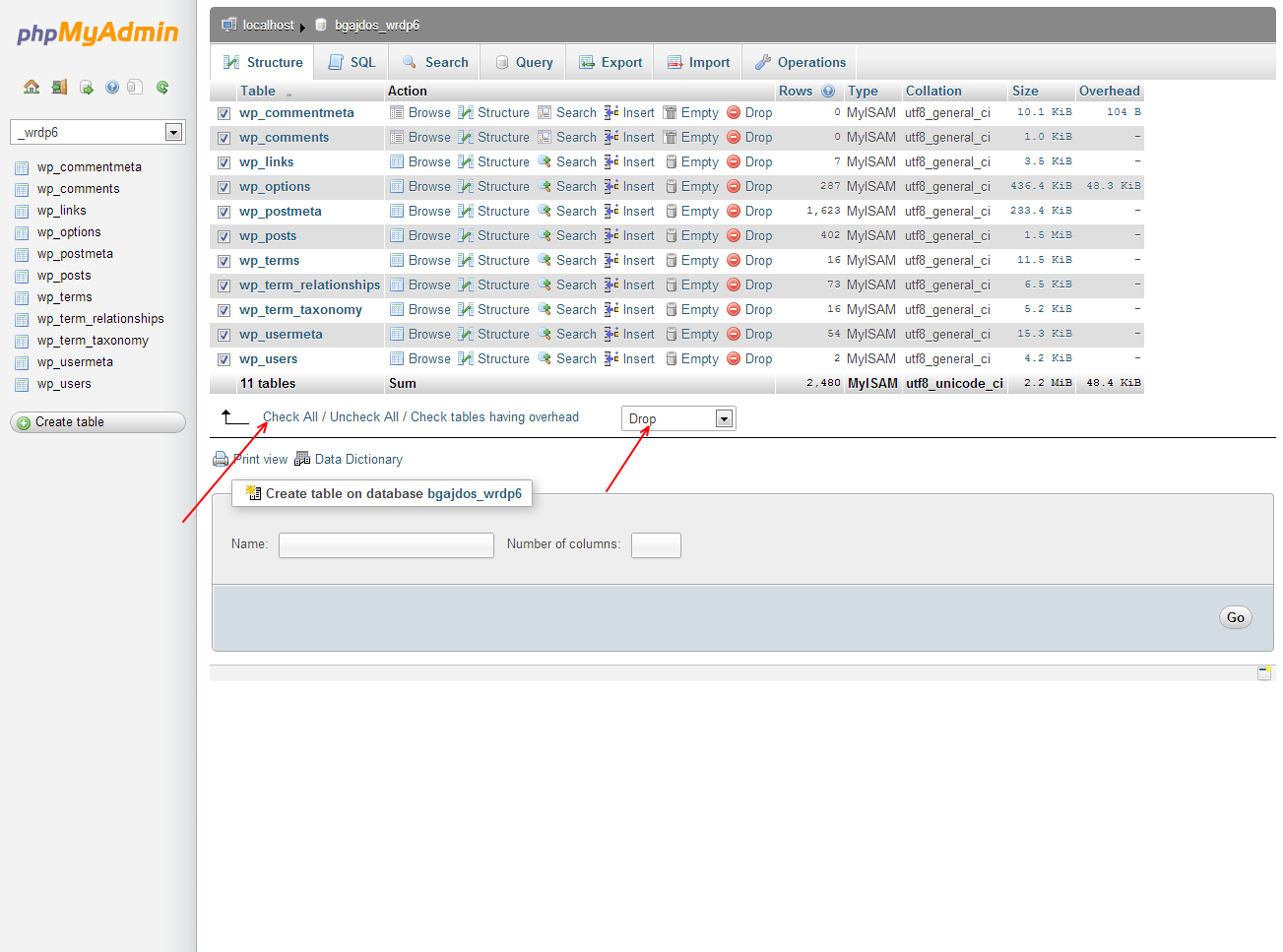Switch to the Import tab

coord(698,62)
